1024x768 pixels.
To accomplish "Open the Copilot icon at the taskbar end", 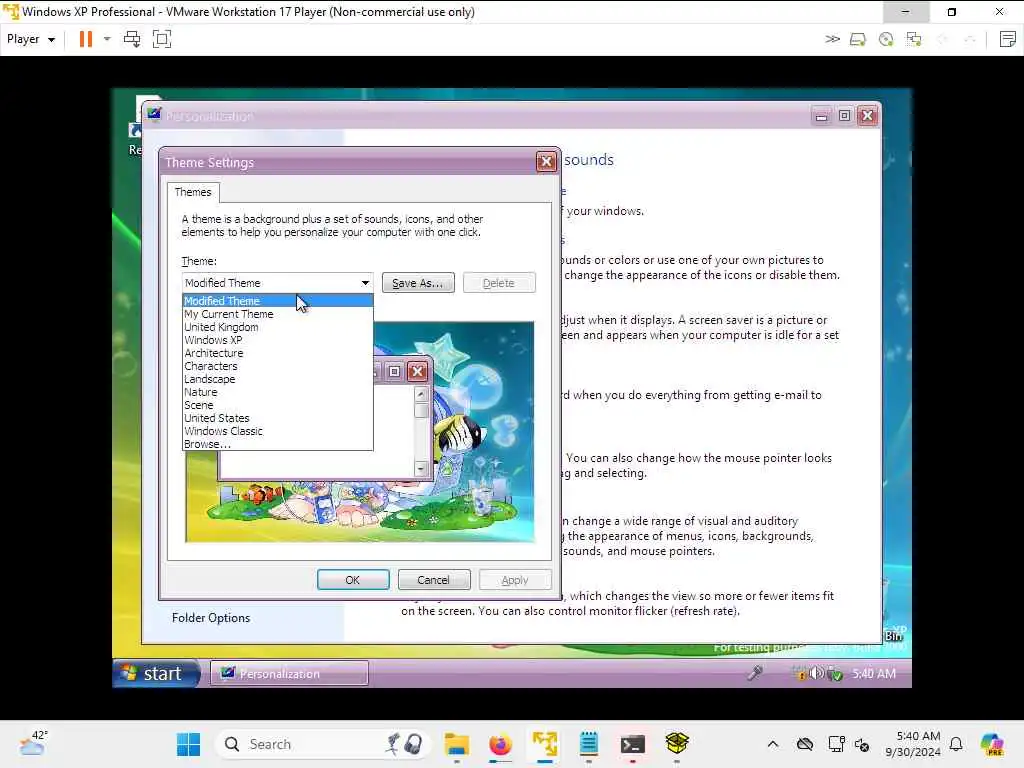I will tap(992, 744).
